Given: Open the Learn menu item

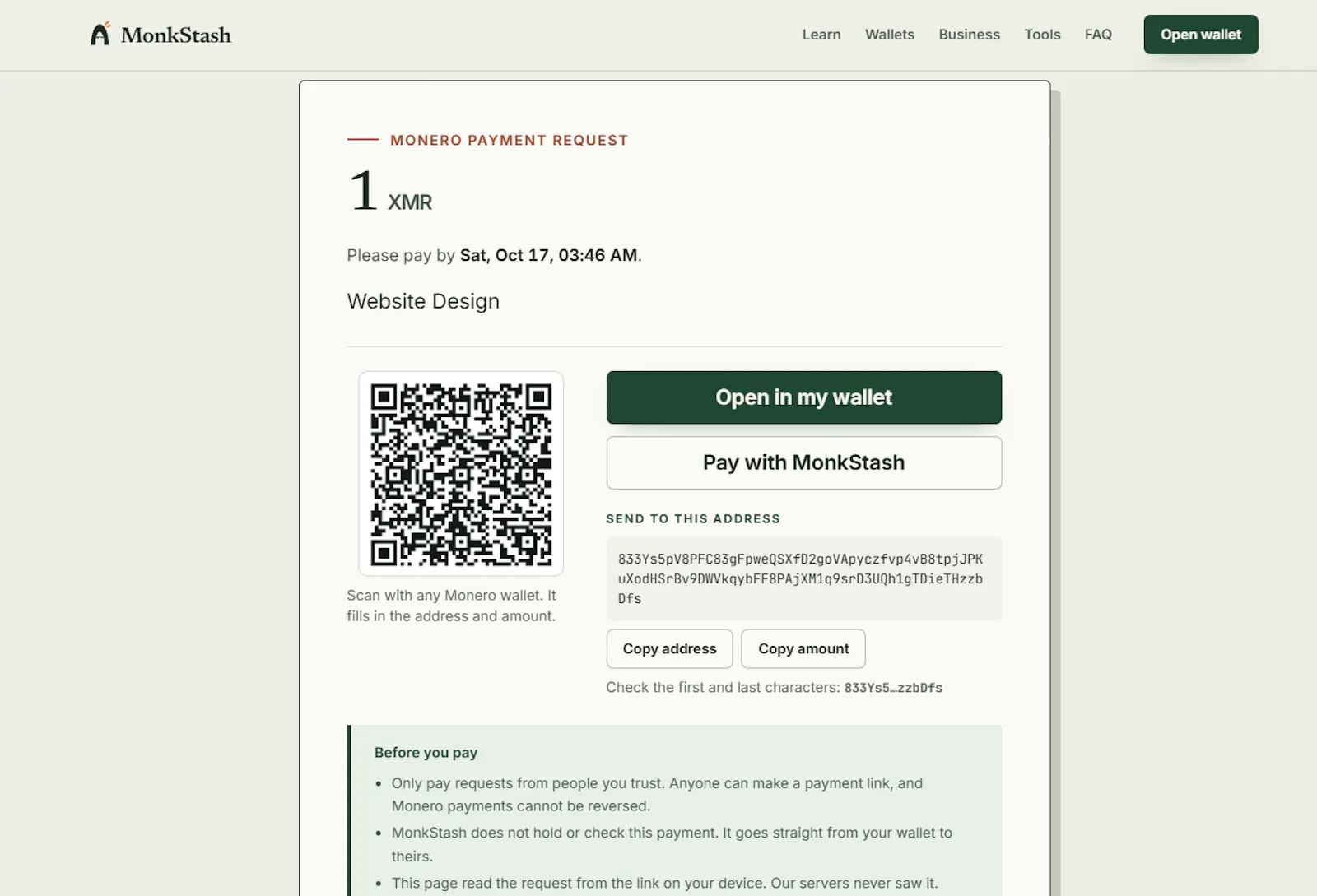Looking at the screenshot, I should 821,35.
